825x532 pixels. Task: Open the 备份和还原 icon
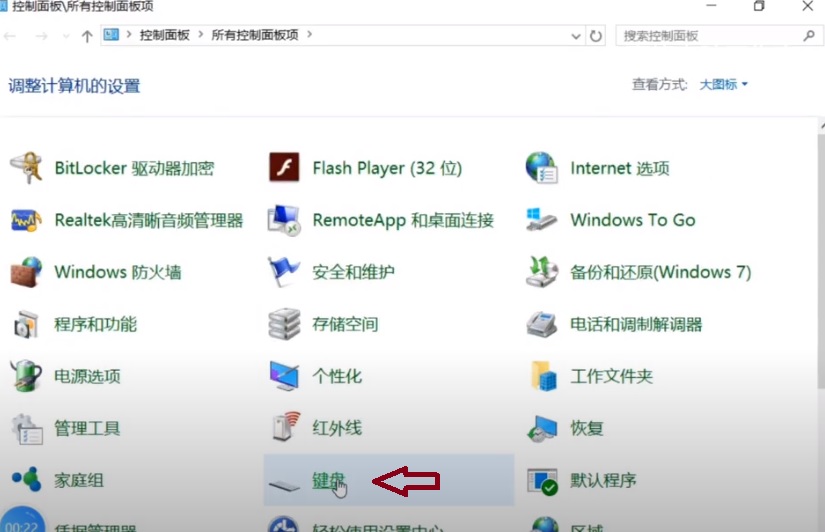(542, 272)
